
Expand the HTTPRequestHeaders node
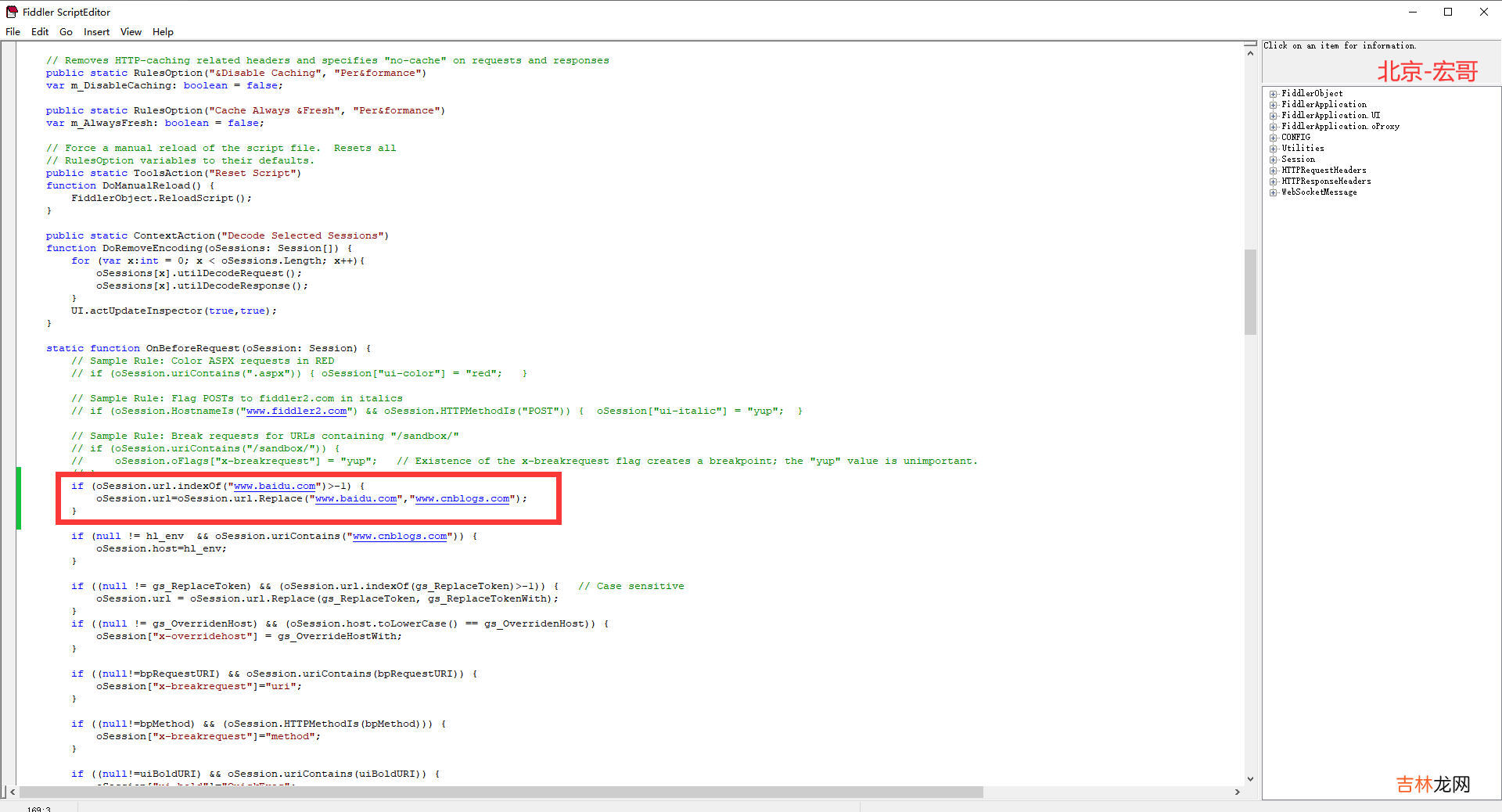1274,171
